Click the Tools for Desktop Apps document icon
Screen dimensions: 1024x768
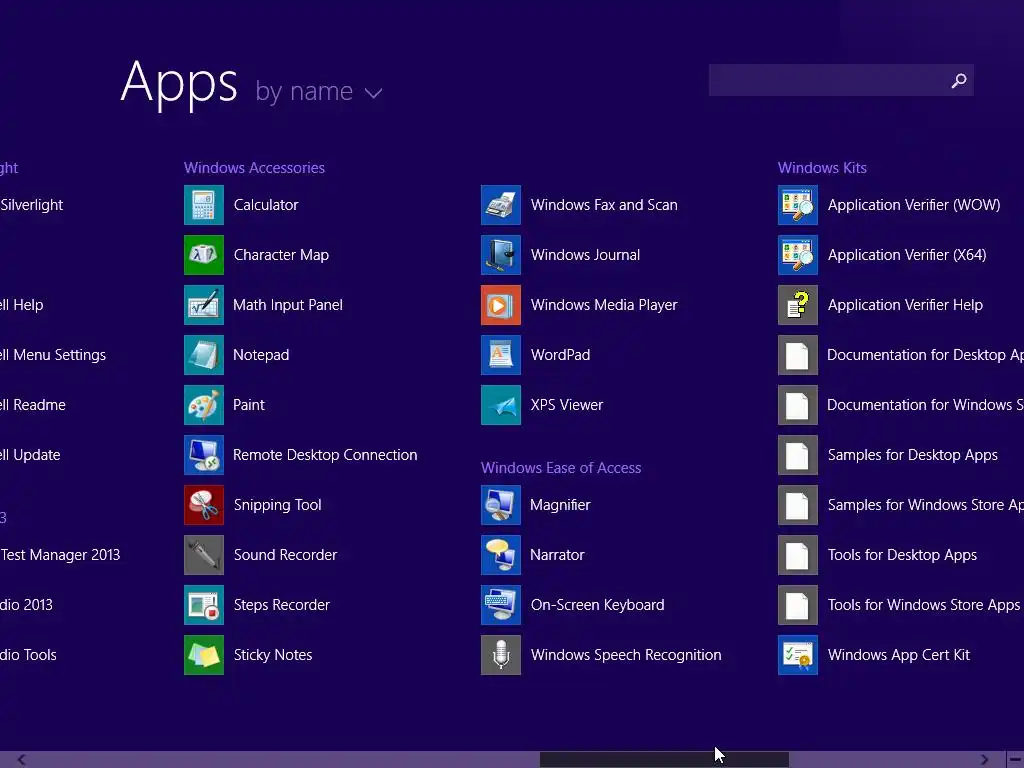click(x=798, y=555)
